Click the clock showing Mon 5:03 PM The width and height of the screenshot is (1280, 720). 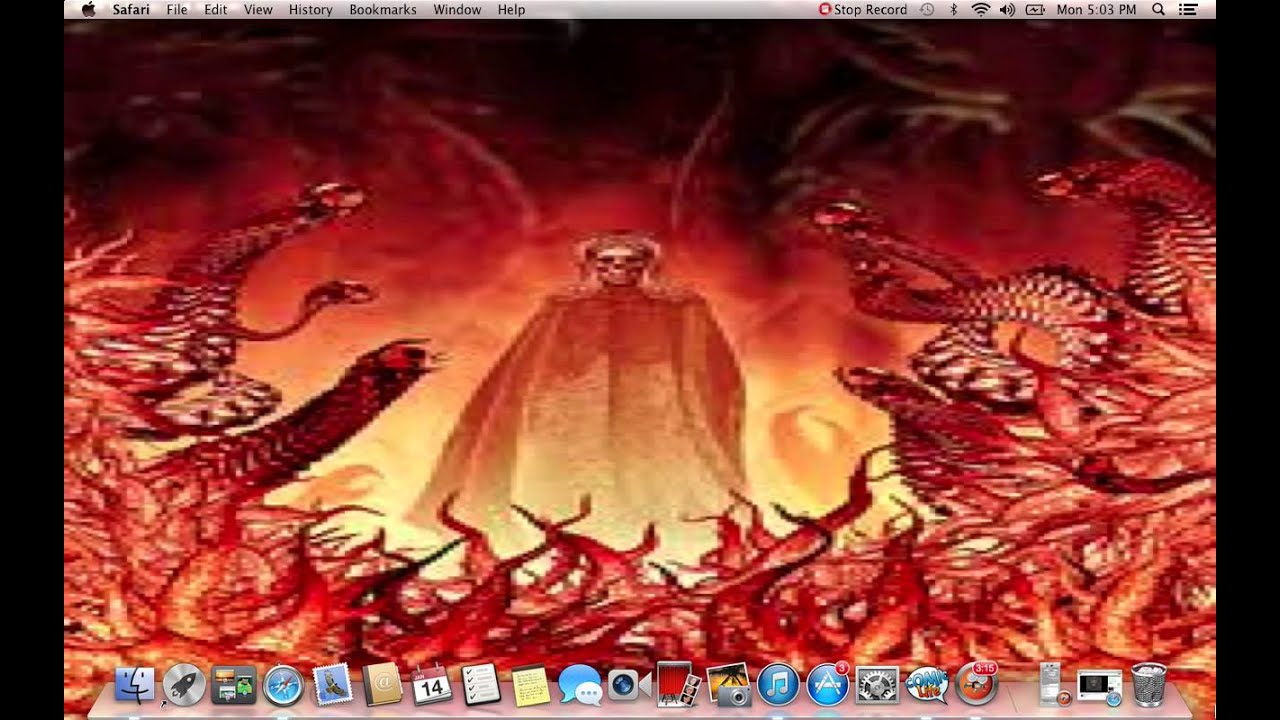pos(1096,9)
